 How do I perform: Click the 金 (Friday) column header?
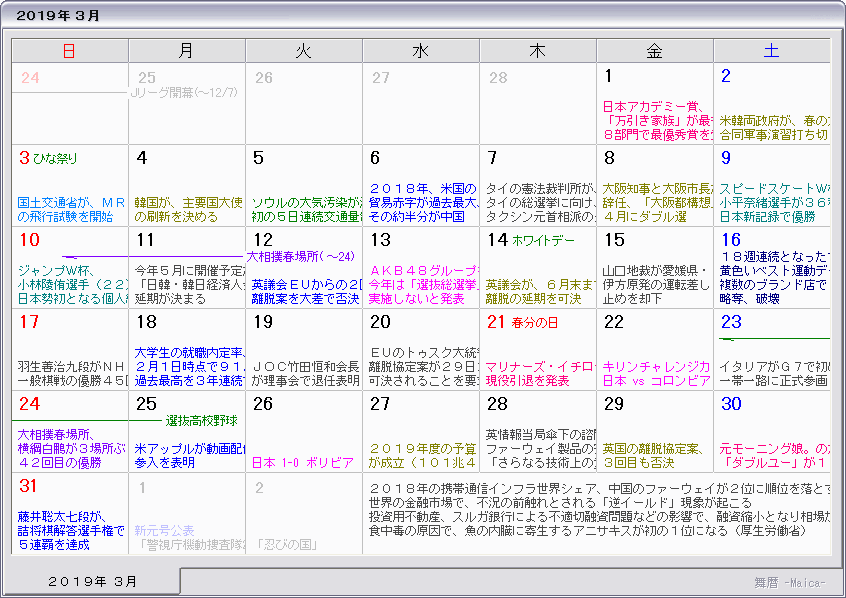pyautogui.click(x=654, y=51)
